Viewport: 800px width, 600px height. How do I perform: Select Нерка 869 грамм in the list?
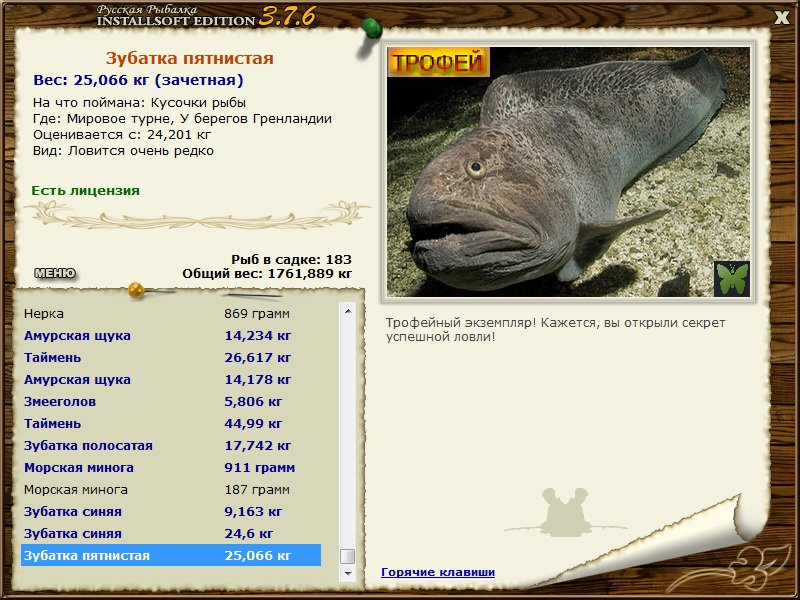(x=171, y=313)
